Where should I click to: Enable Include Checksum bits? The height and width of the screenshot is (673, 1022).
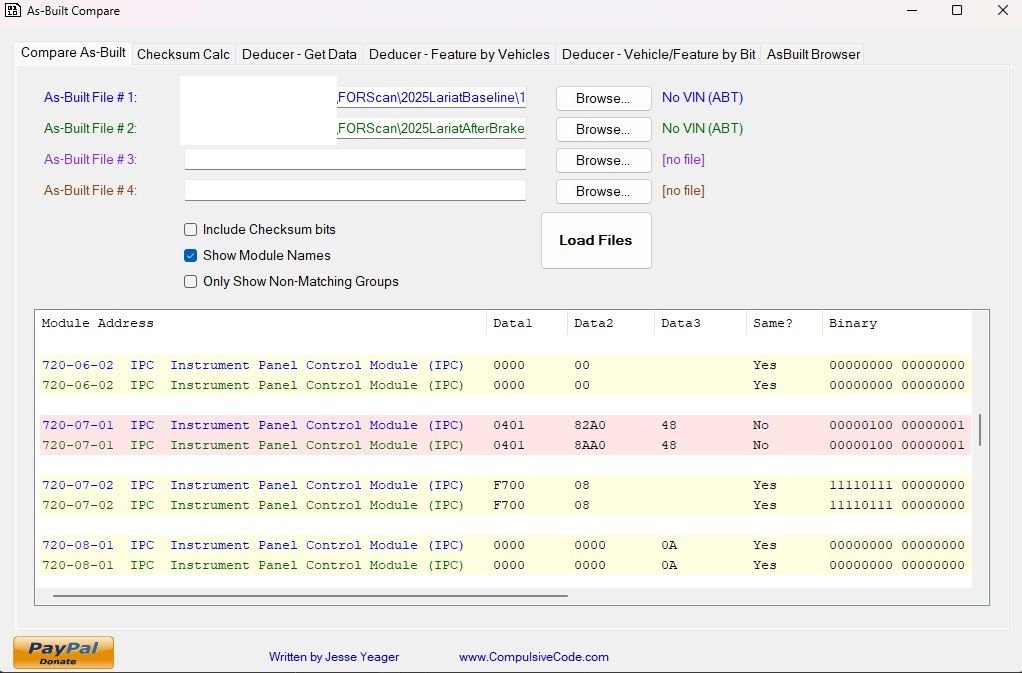click(190, 229)
